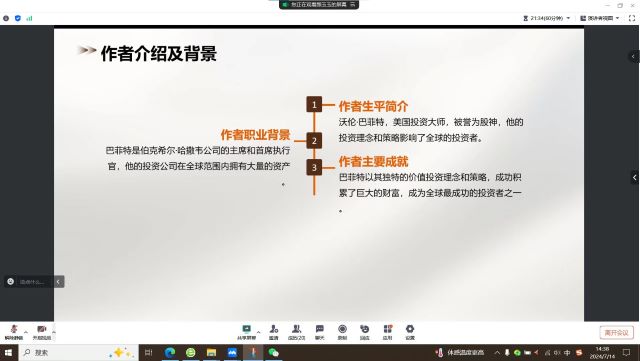Expand the audio options arrow beside microphone
Image resolution: width=640 pixels, height=361 pixels.
click(26, 332)
